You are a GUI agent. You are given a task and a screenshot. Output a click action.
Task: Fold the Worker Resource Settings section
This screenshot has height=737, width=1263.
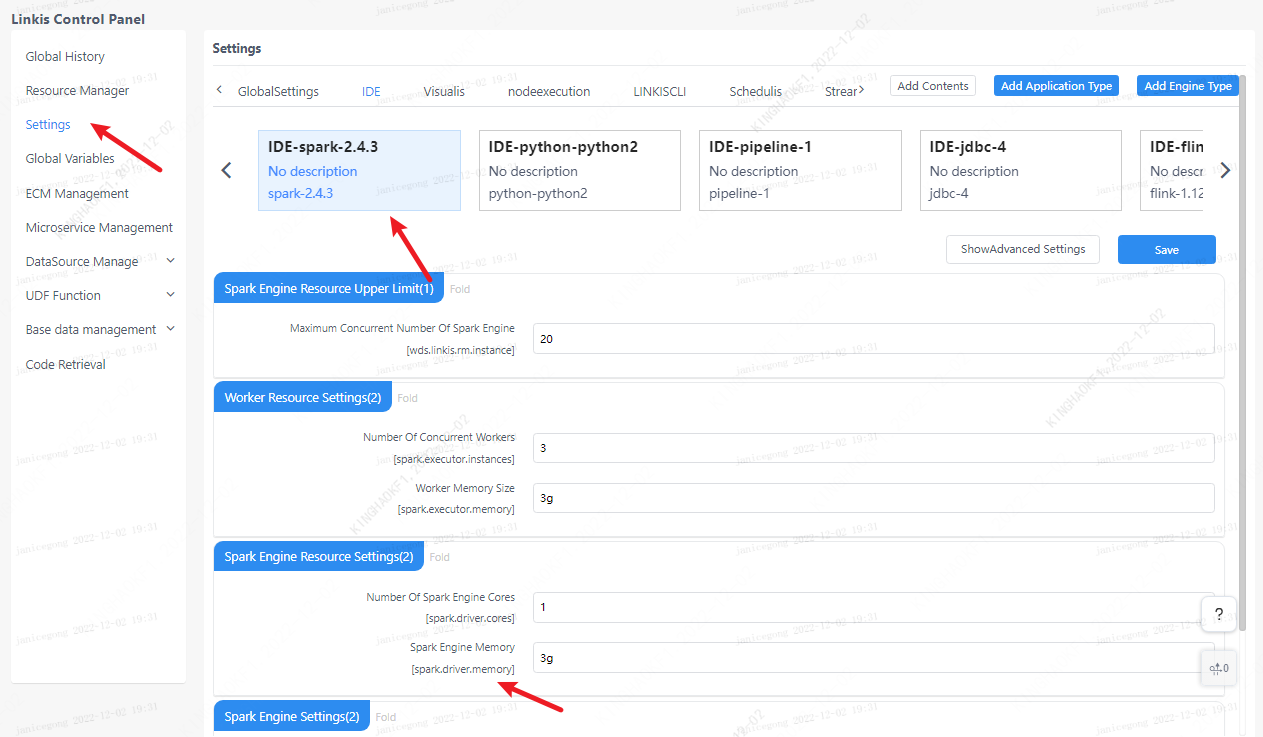coord(407,397)
